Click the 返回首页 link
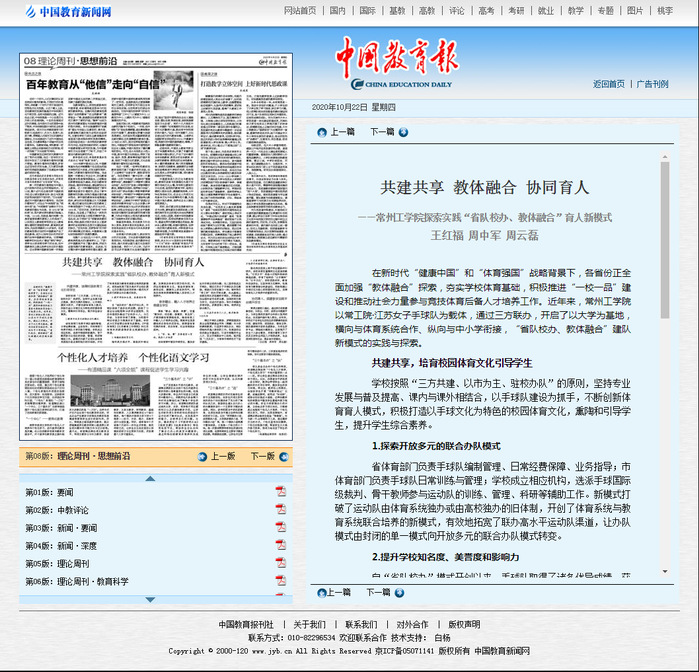 pyautogui.click(x=608, y=84)
